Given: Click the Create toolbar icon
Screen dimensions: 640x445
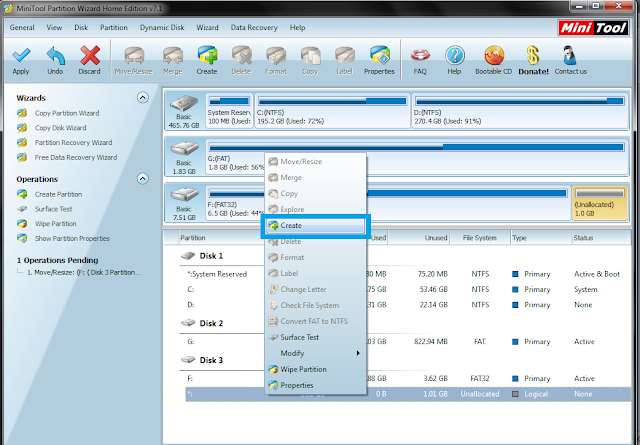Looking at the screenshot, I should [207, 56].
